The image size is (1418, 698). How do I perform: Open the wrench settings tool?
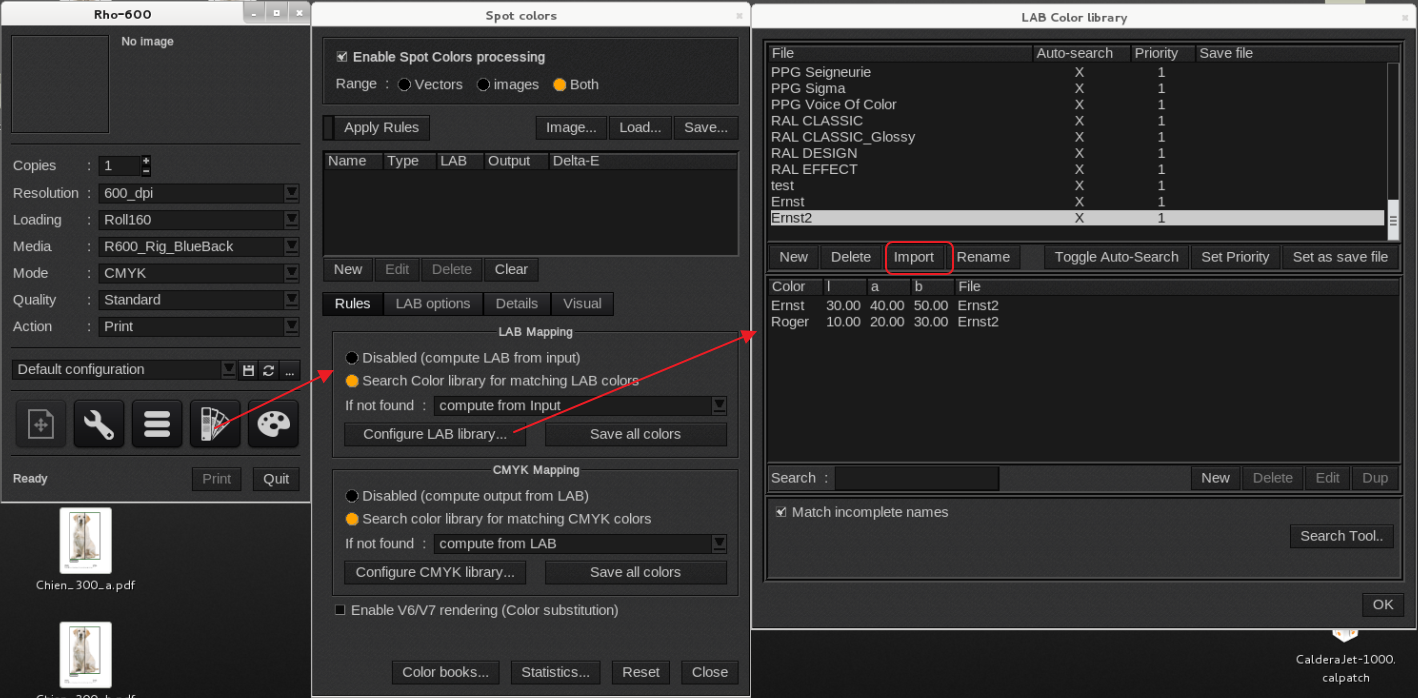coord(98,424)
